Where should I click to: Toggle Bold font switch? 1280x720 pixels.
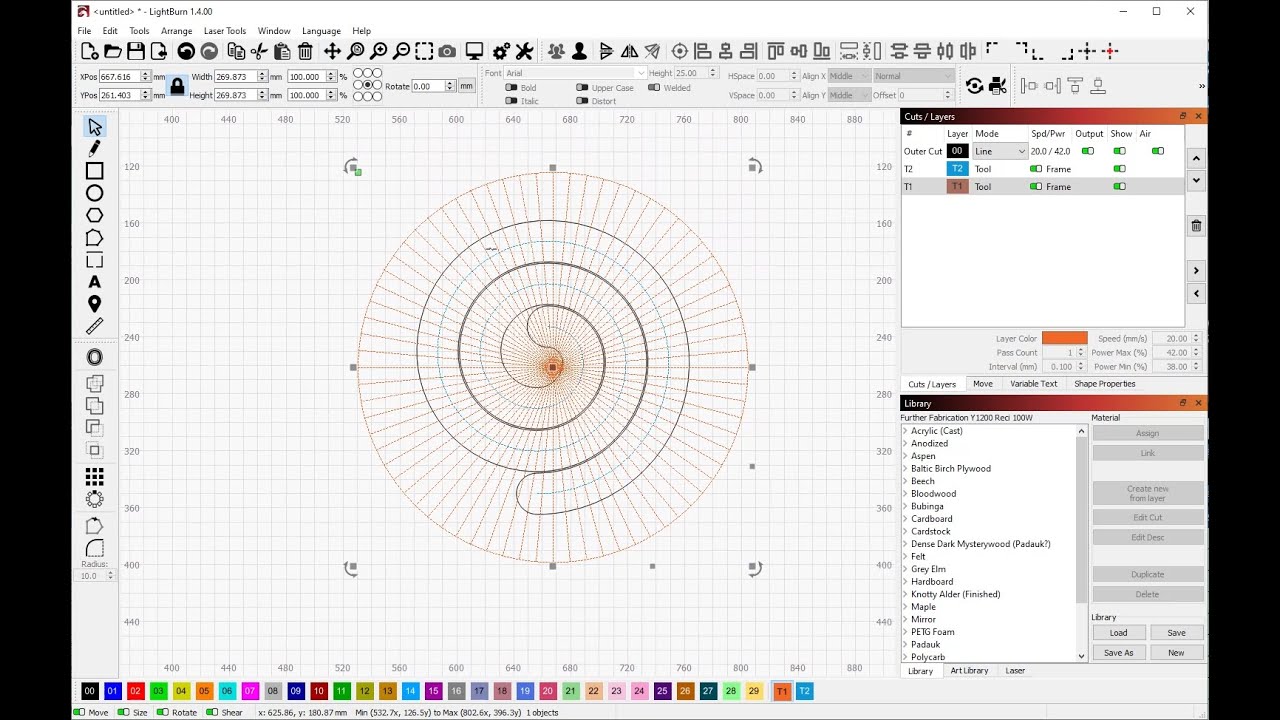512,88
